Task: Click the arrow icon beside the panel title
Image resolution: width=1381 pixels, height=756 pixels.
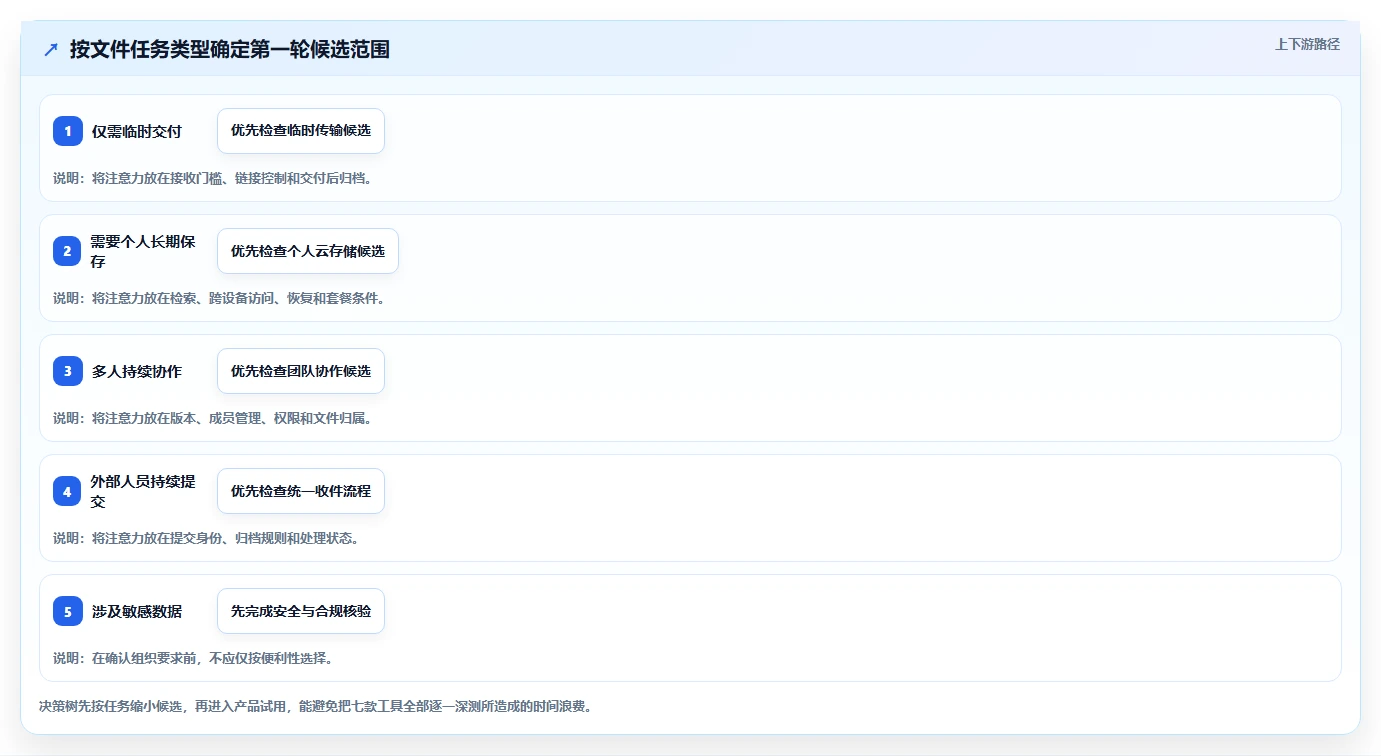Action: click(x=51, y=49)
